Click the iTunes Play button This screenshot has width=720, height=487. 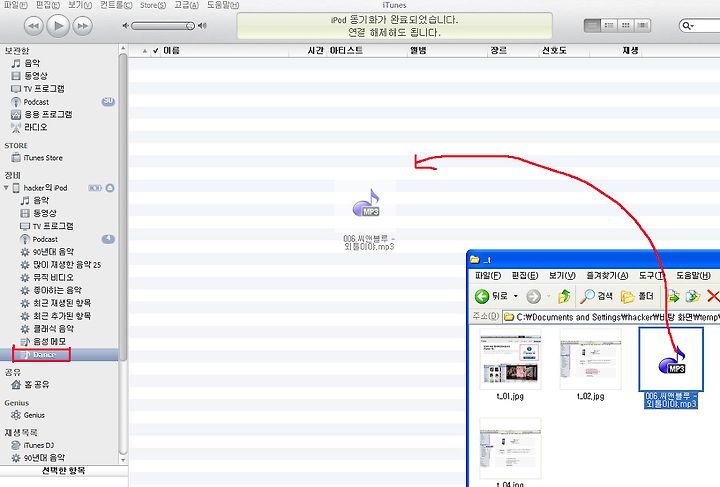(58, 26)
